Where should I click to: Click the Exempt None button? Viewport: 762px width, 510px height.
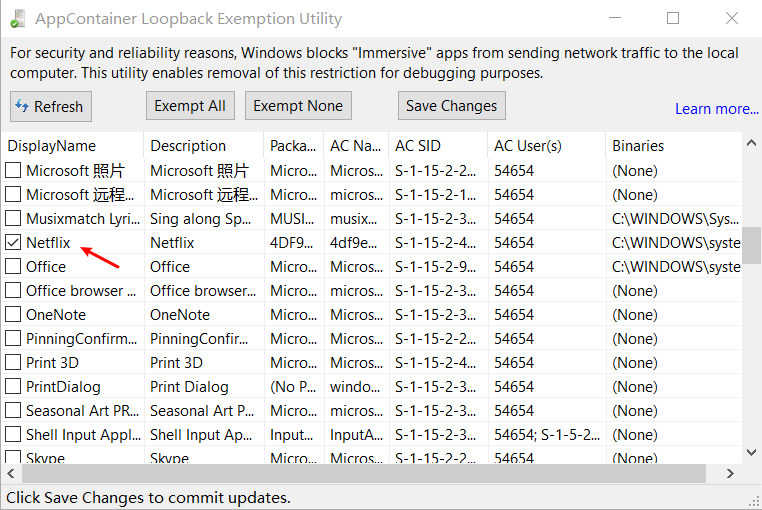coord(298,106)
